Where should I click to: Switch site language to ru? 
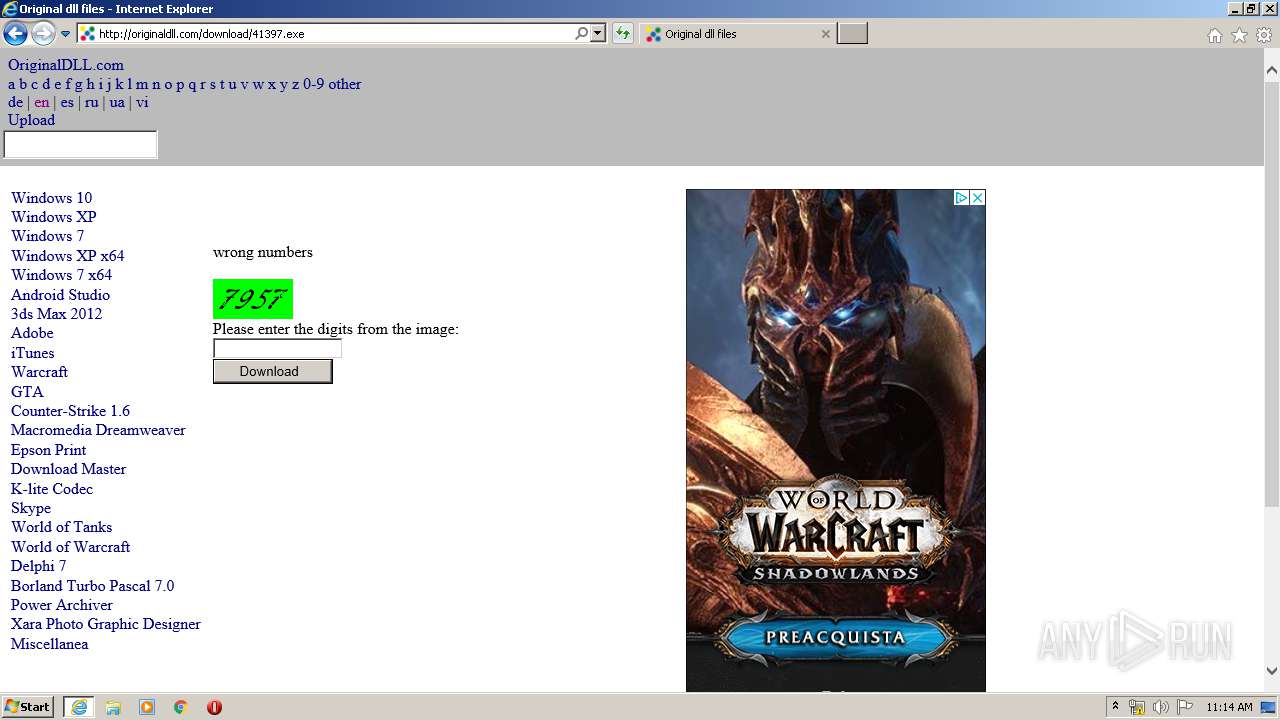(91, 102)
